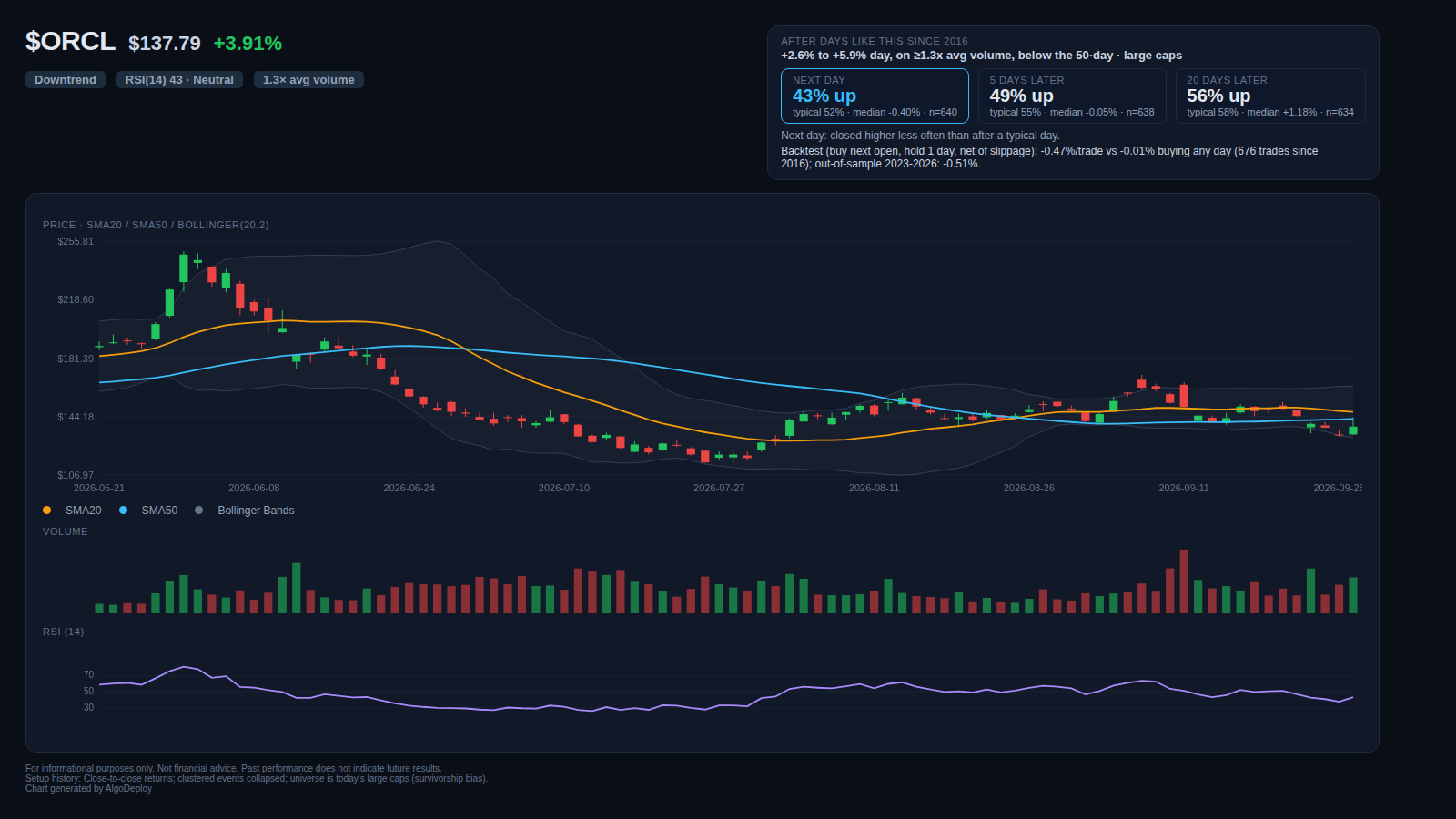Click the setup criteria line starting +2.6% to +5.9%
1456x819 pixels.
981,56
